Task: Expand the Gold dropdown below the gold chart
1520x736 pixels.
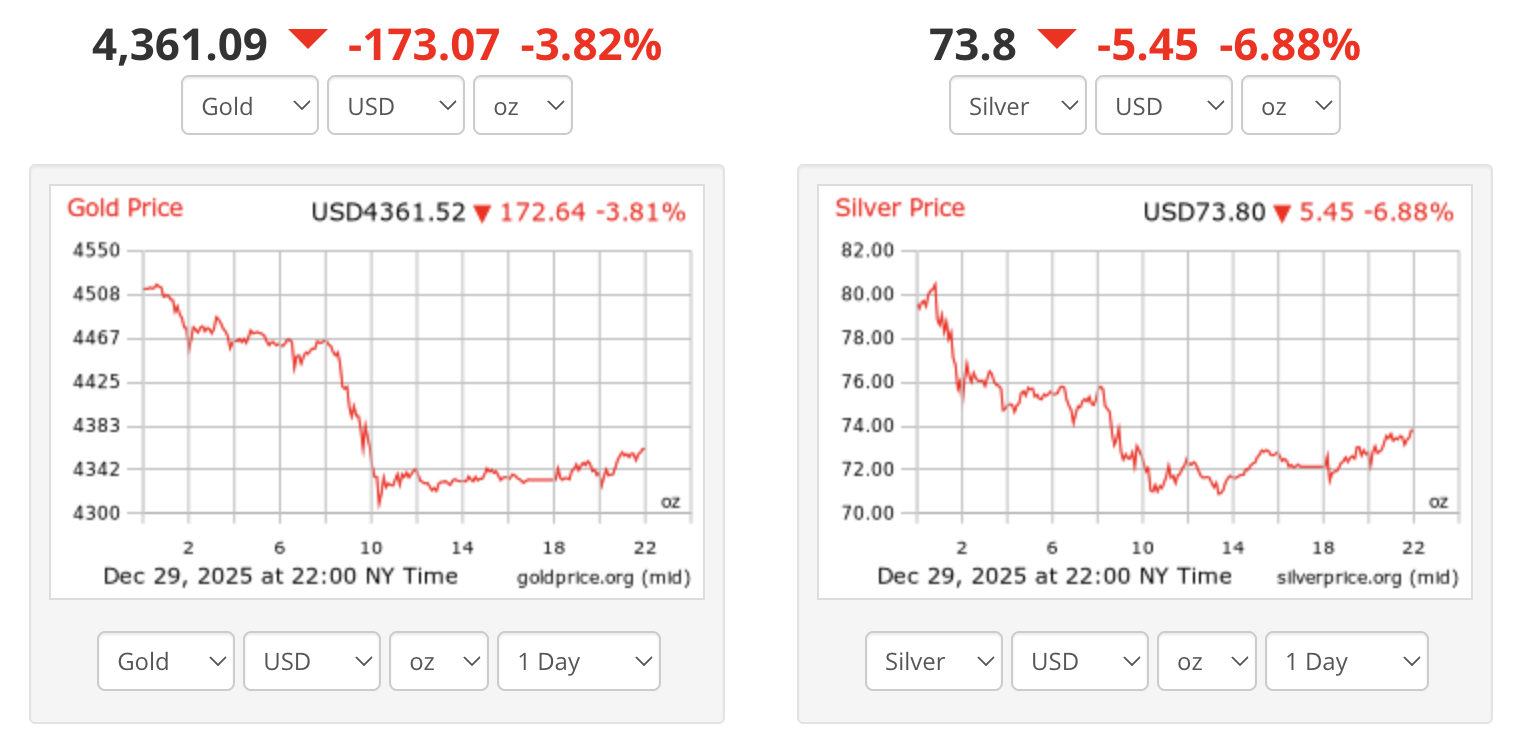Action: tap(165, 661)
